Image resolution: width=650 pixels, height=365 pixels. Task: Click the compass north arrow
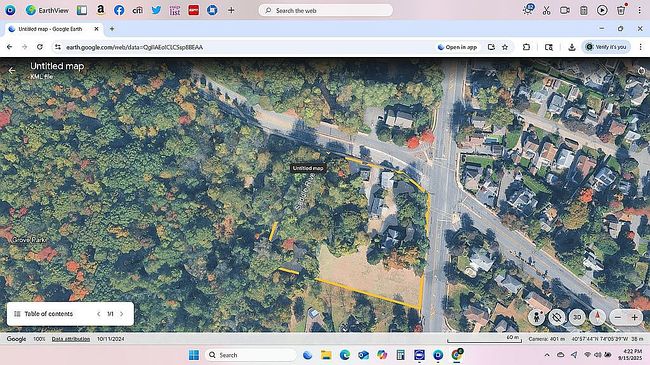pyautogui.click(x=597, y=317)
